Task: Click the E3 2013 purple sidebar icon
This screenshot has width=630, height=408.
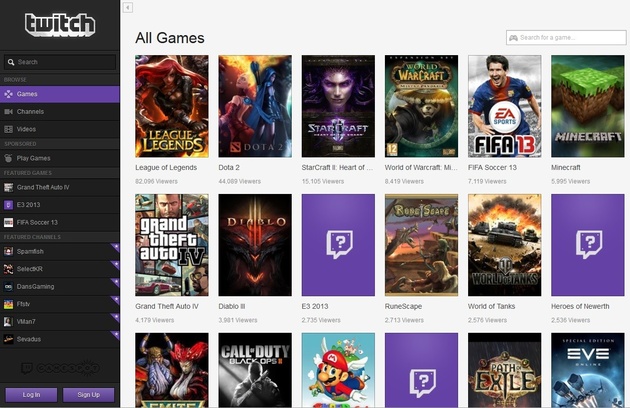Action: pyautogui.click(x=8, y=205)
